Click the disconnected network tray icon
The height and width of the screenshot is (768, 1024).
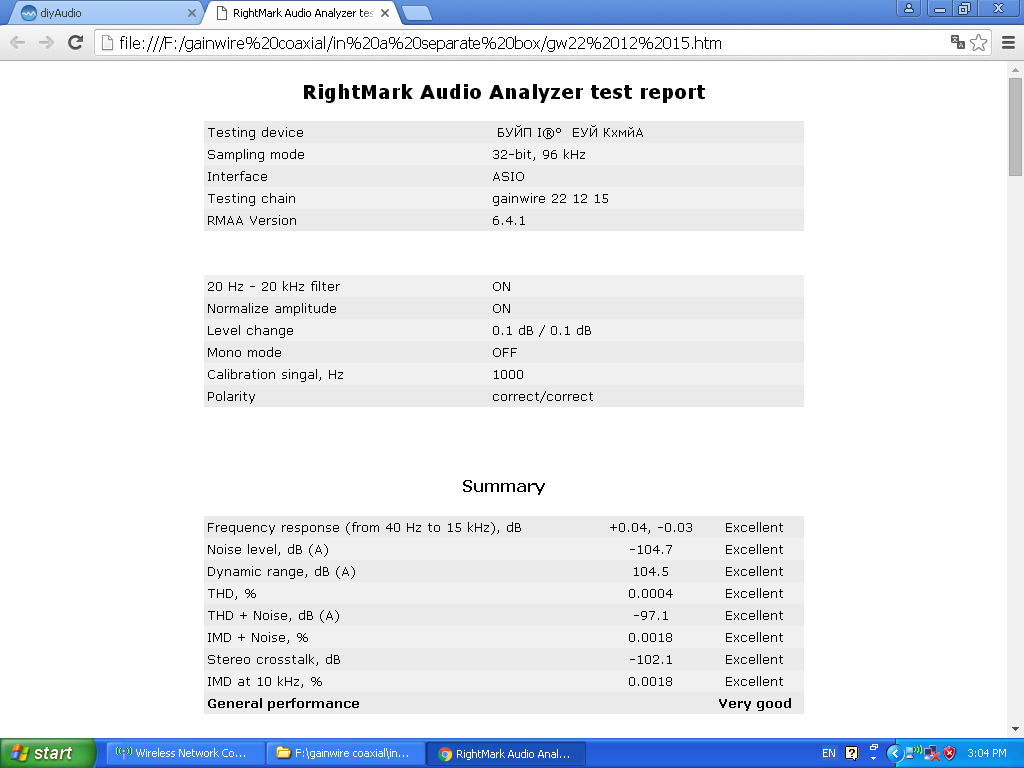click(932, 754)
